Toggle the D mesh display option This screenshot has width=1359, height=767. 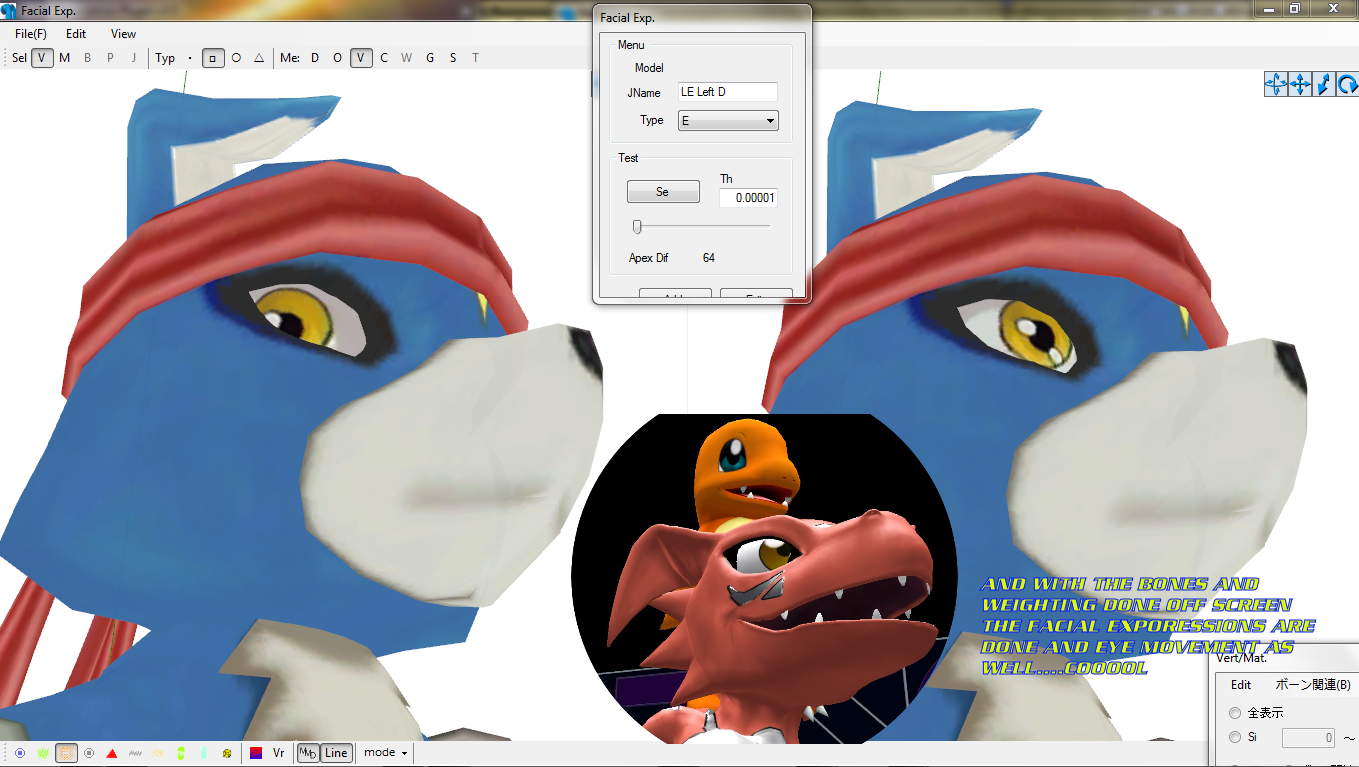[x=315, y=58]
